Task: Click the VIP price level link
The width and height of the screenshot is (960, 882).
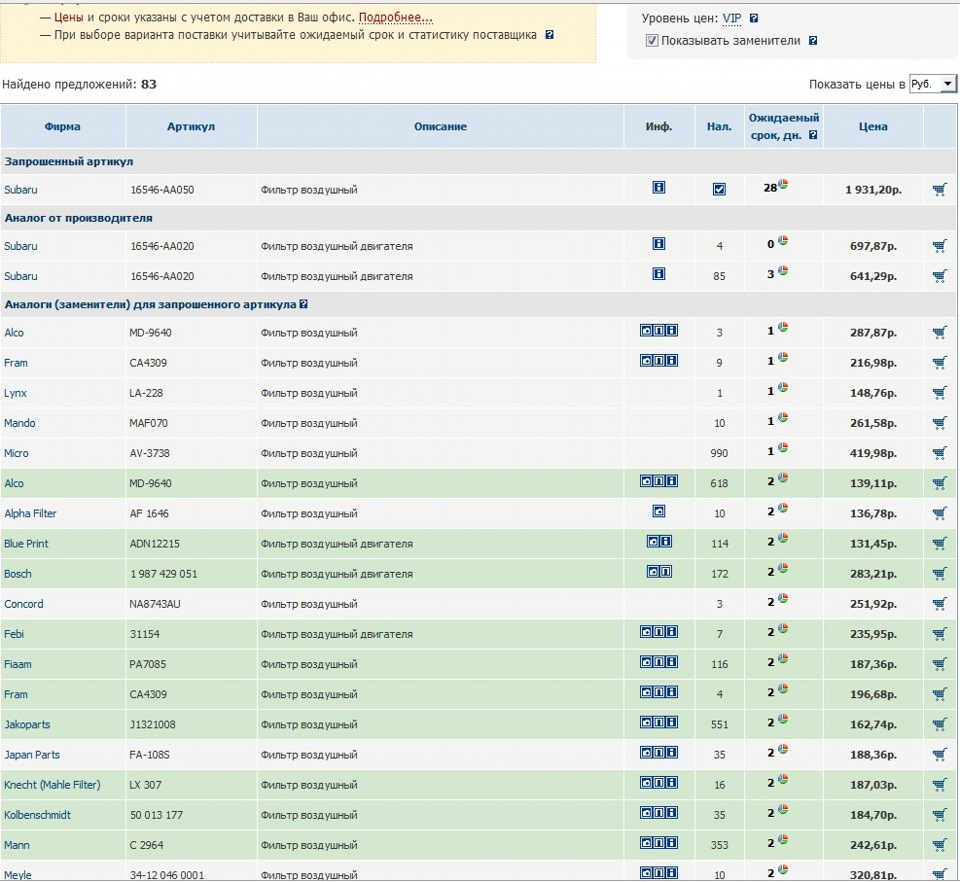Action: point(732,18)
